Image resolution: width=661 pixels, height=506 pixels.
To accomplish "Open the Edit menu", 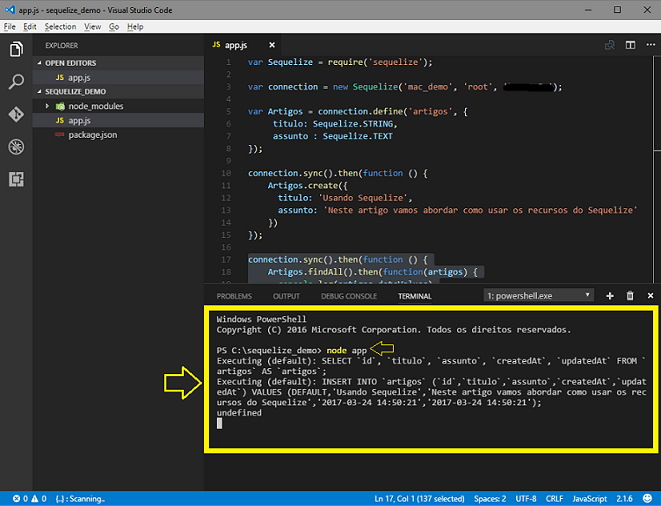I will (30, 27).
